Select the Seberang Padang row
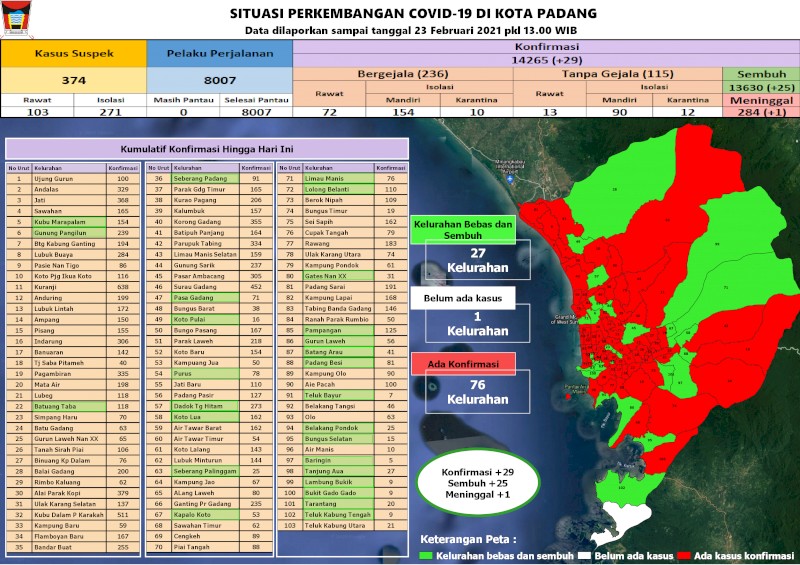 pyautogui.click(x=209, y=179)
